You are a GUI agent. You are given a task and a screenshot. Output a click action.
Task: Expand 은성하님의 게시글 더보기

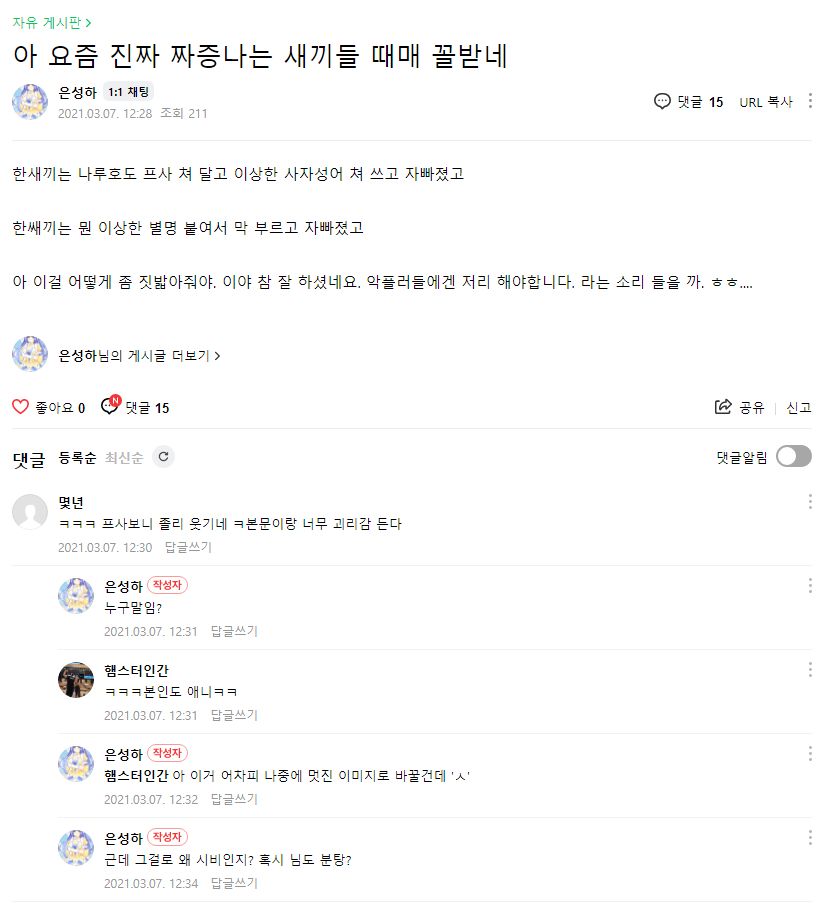[x=140, y=355]
